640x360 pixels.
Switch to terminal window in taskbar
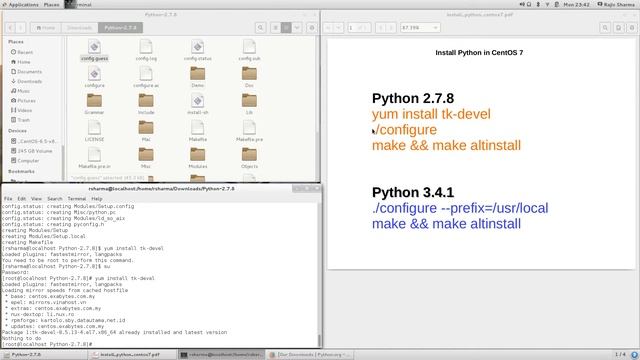[x=222, y=355]
